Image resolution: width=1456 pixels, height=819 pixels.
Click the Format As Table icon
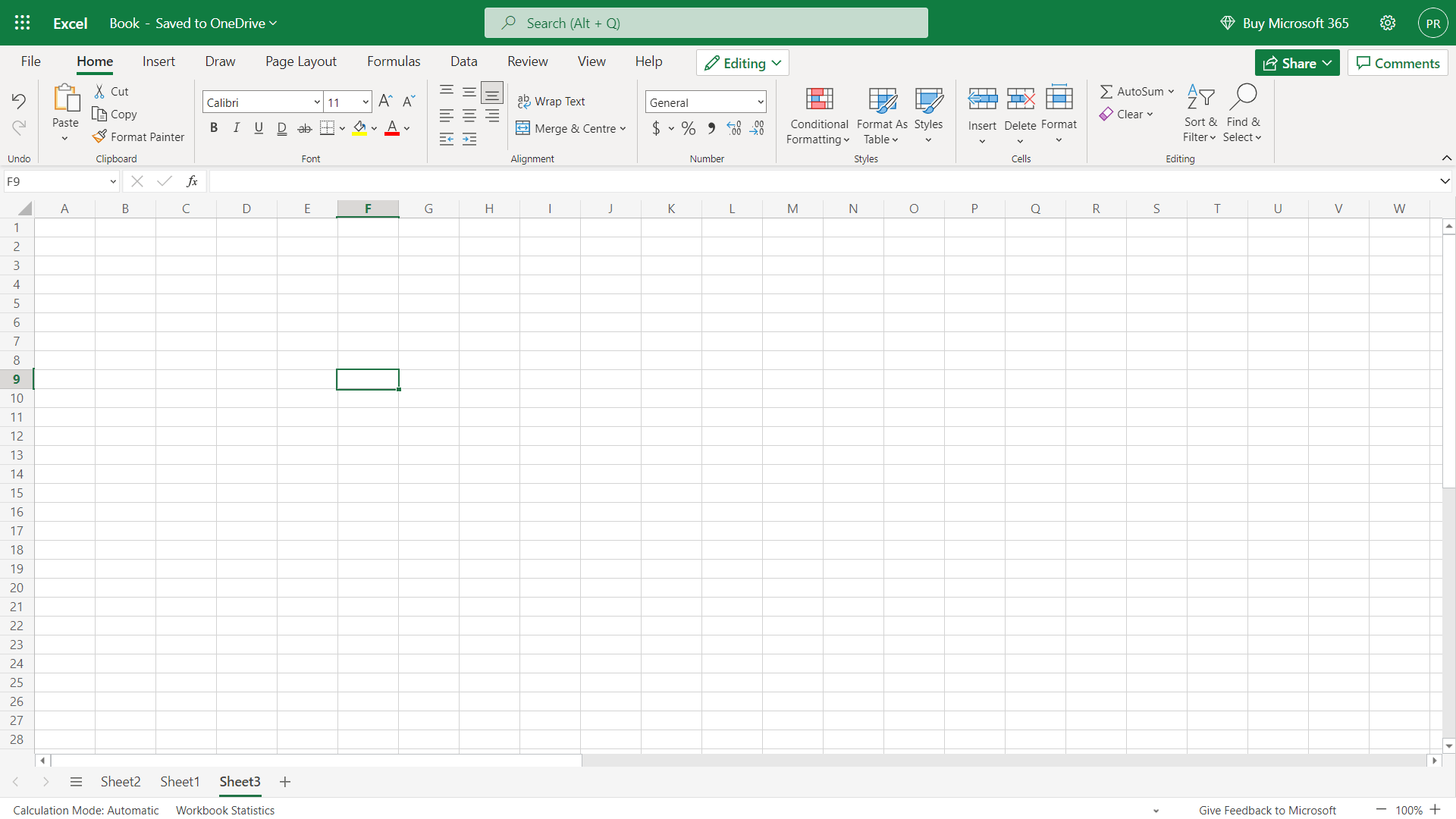point(882,99)
